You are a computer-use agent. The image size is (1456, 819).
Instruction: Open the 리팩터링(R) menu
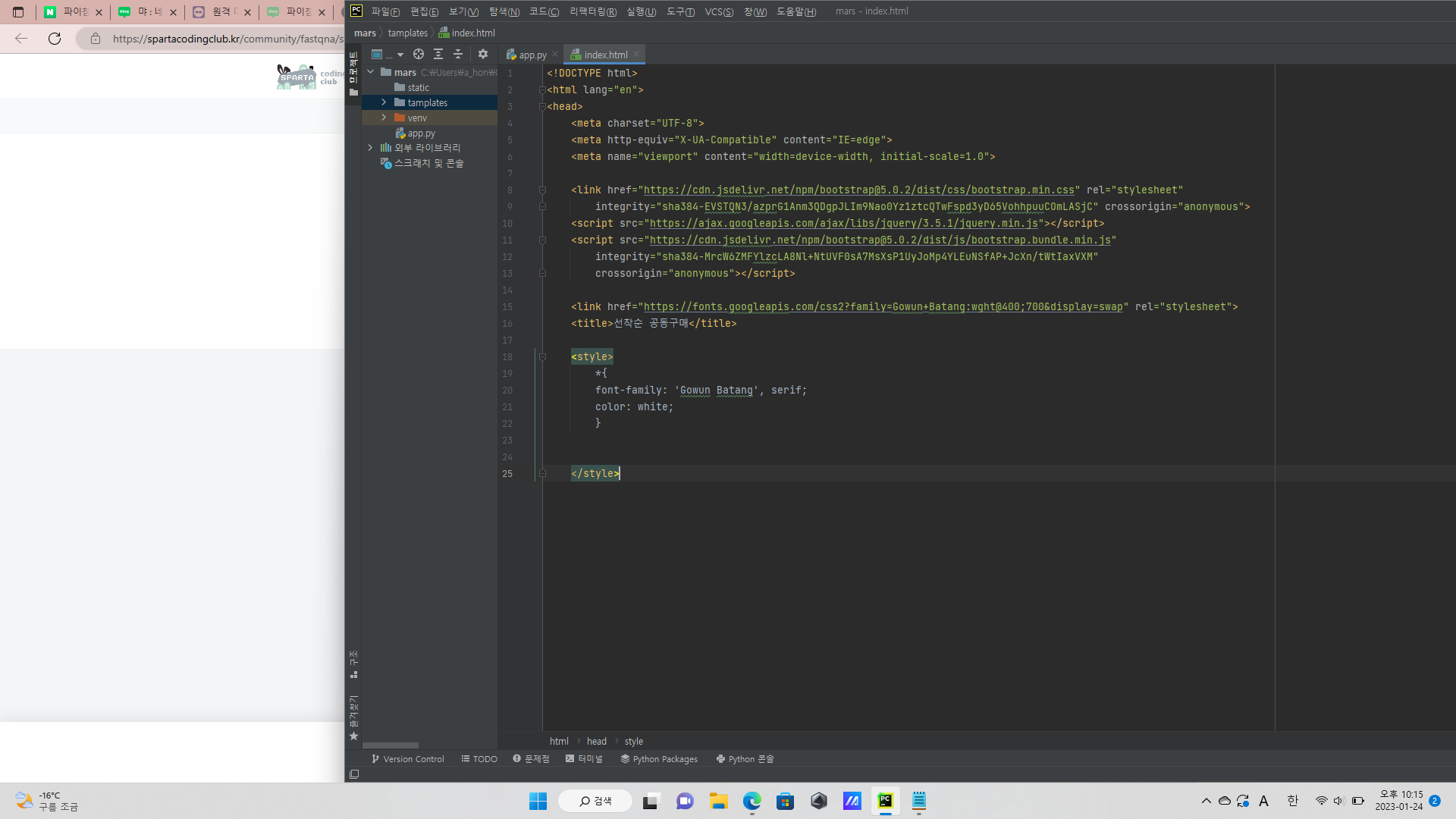[x=593, y=11]
